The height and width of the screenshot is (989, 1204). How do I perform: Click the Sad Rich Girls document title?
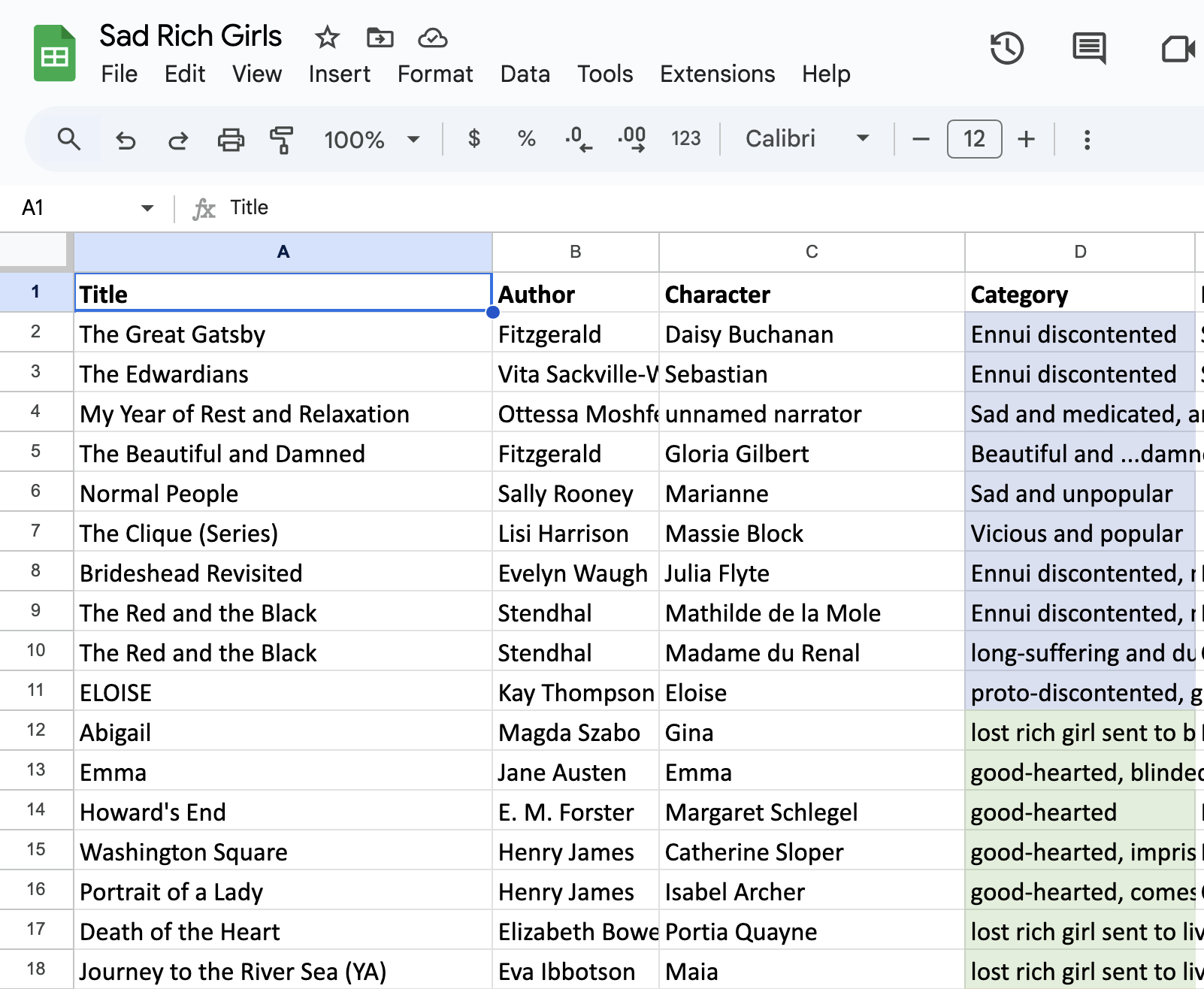pyautogui.click(x=191, y=36)
